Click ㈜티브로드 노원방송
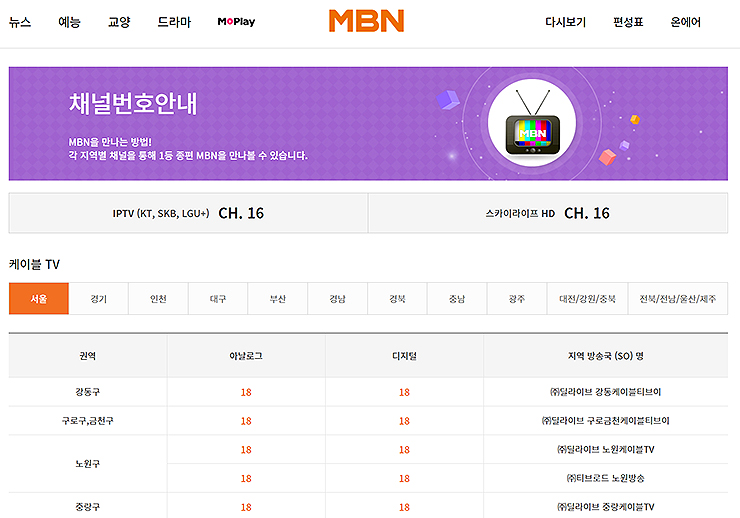 [x=605, y=478]
